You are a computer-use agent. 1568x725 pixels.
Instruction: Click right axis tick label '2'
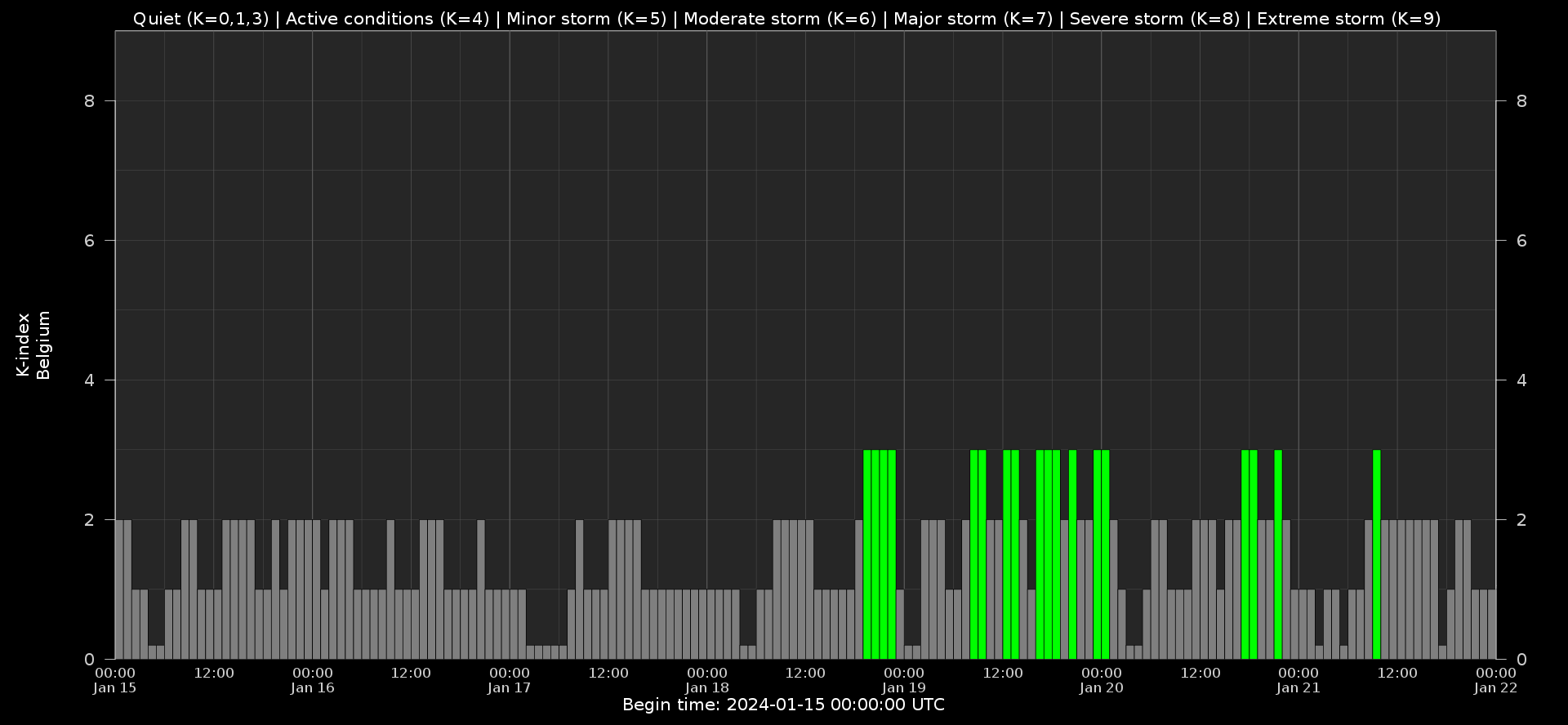click(x=1521, y=520)
